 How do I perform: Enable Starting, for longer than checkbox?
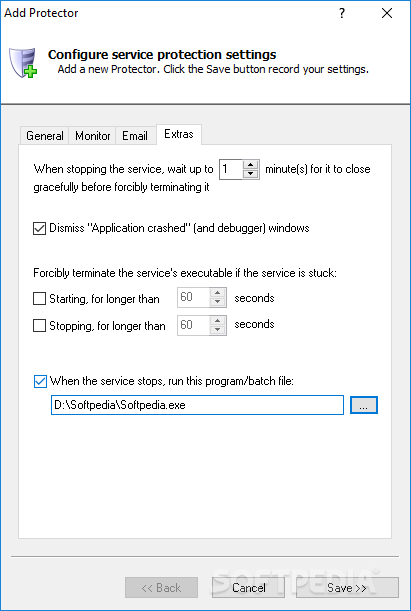pos(39,299)
